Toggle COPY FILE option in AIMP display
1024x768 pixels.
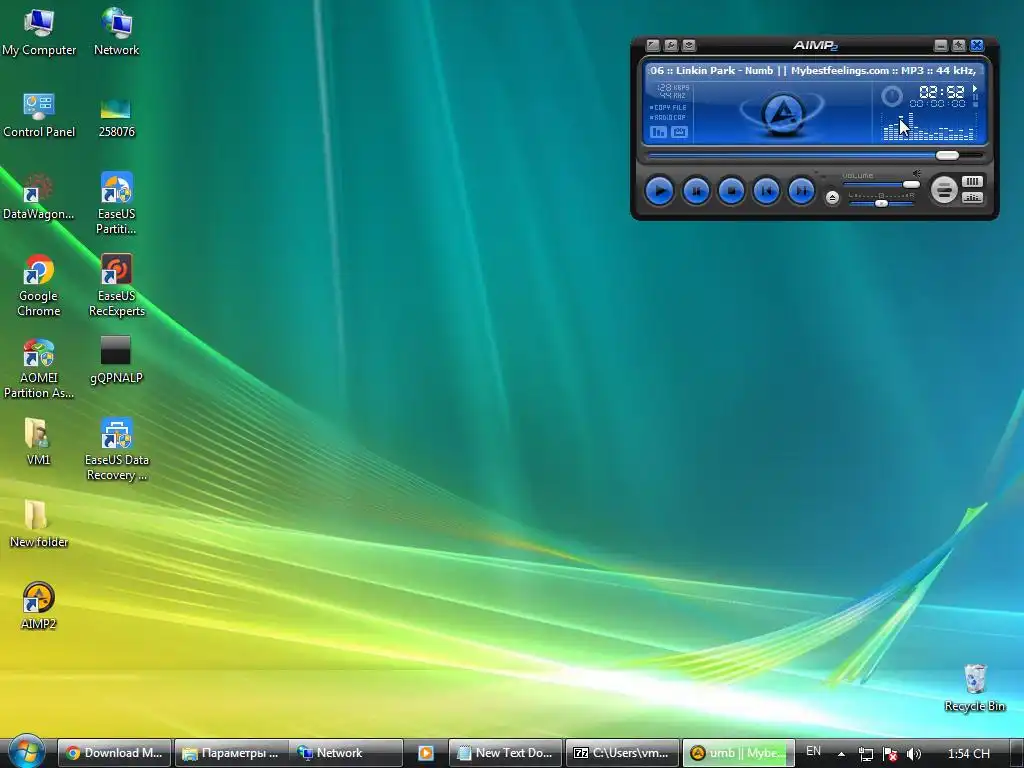tap(668, 107)
